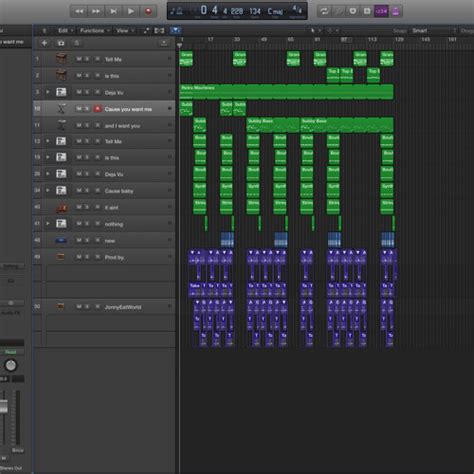Mute the and I want you track
The image size is (474, 474).
pyautogui.click(x=79, y=125)
